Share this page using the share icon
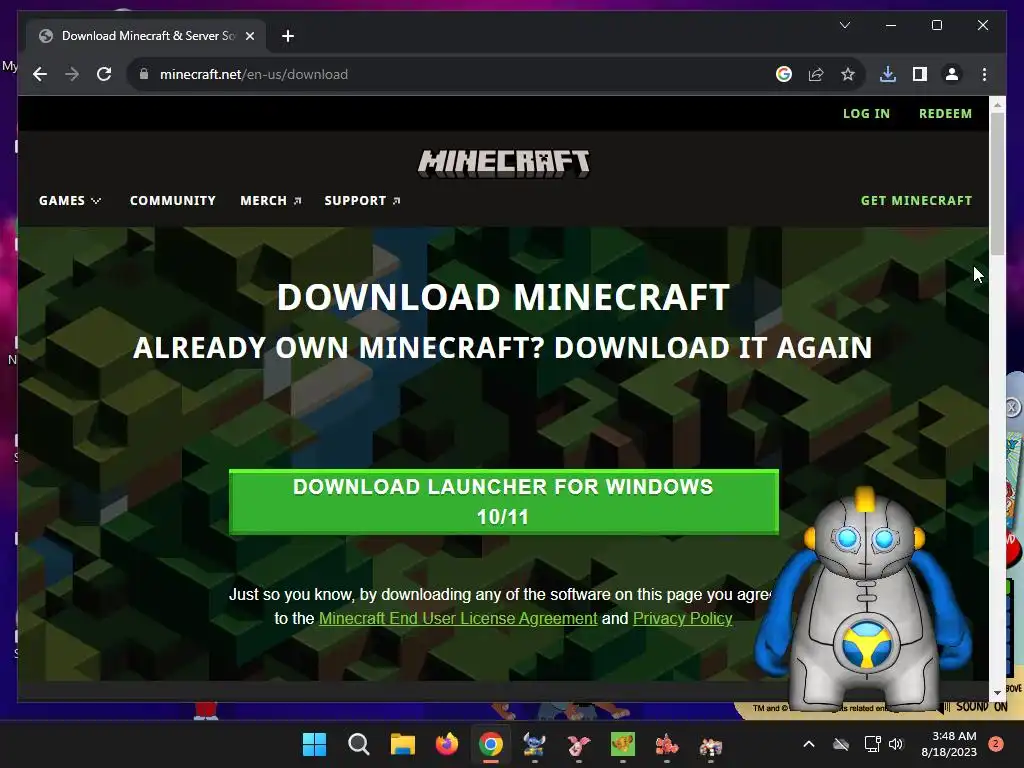This screenshot has width=1024, height=768. click(816, 74)
